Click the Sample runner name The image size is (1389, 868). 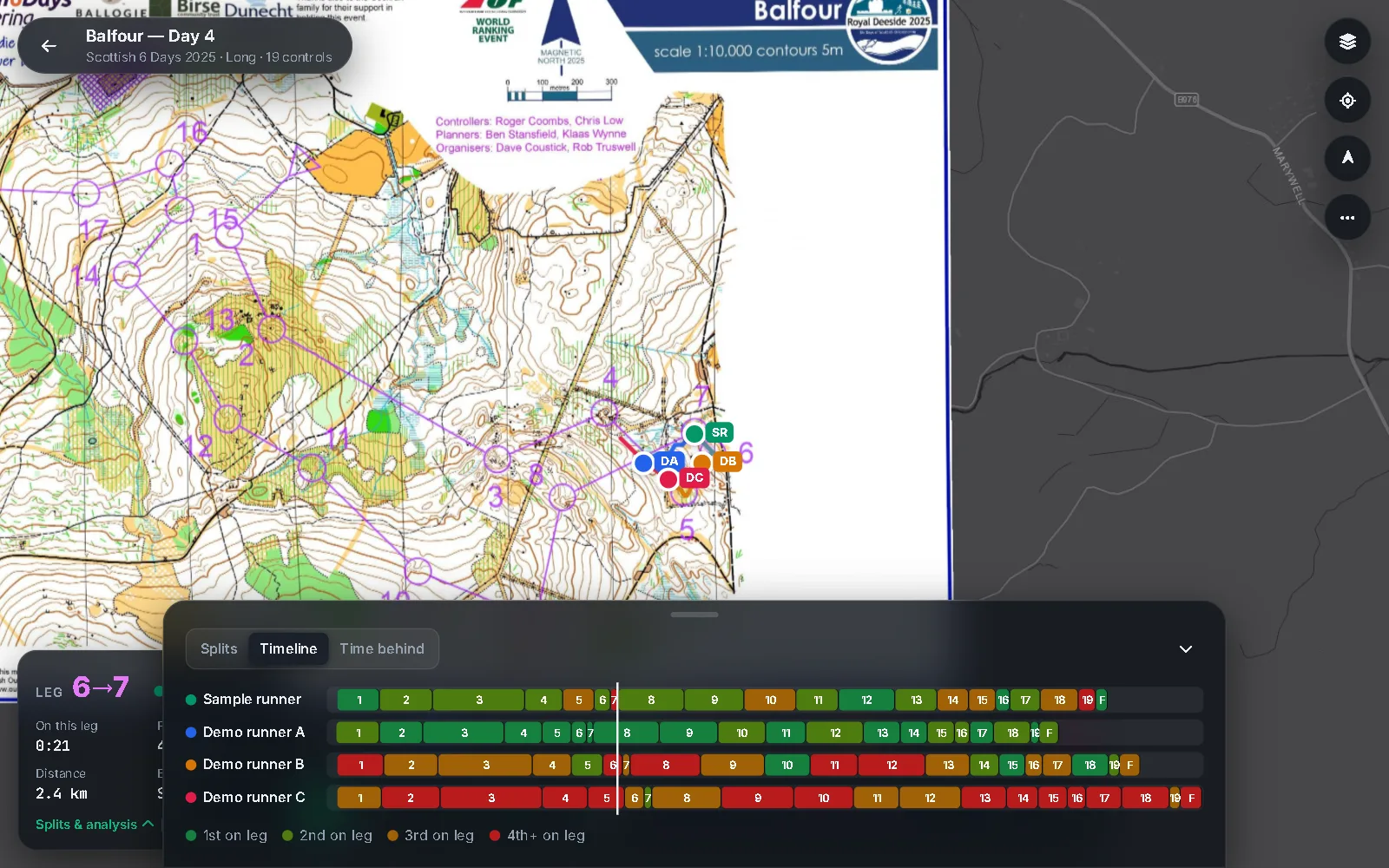[x=252, y=700]
